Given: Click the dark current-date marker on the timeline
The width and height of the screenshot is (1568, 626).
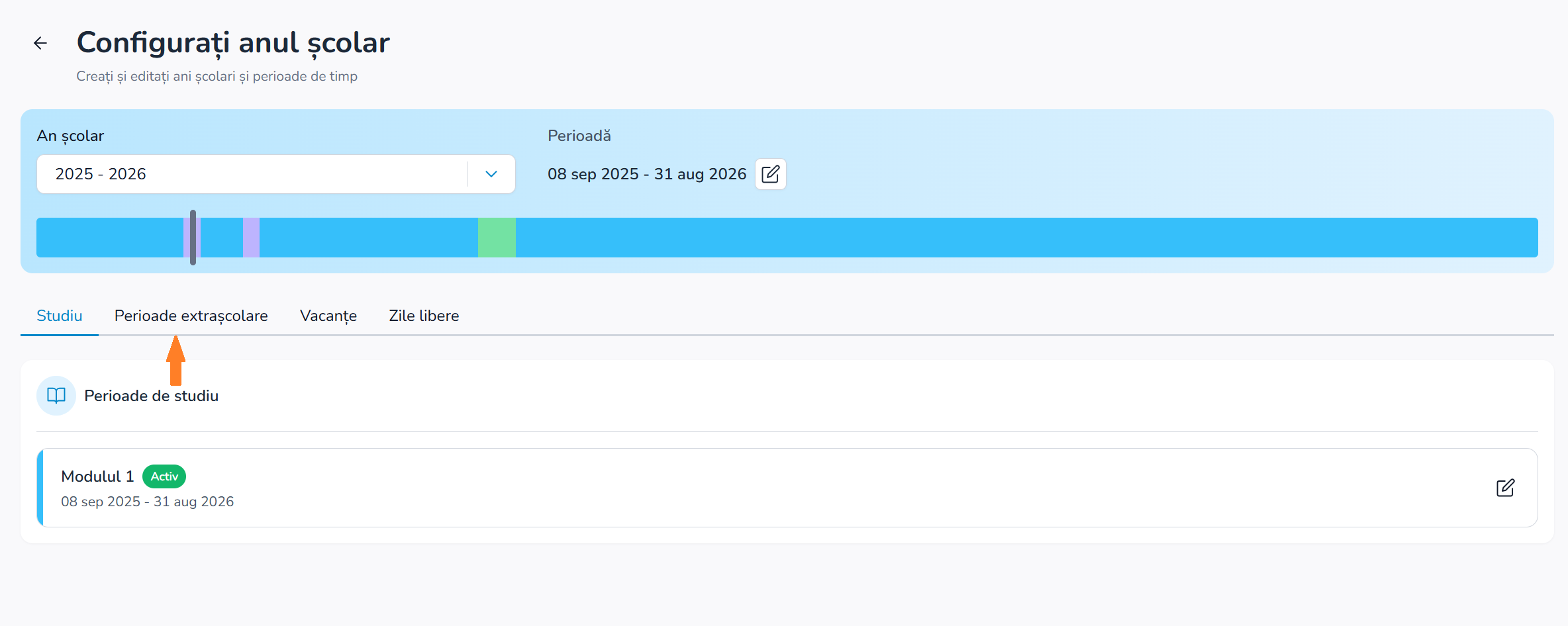Looking at the screenshot, I should click(x=193, y=237).
